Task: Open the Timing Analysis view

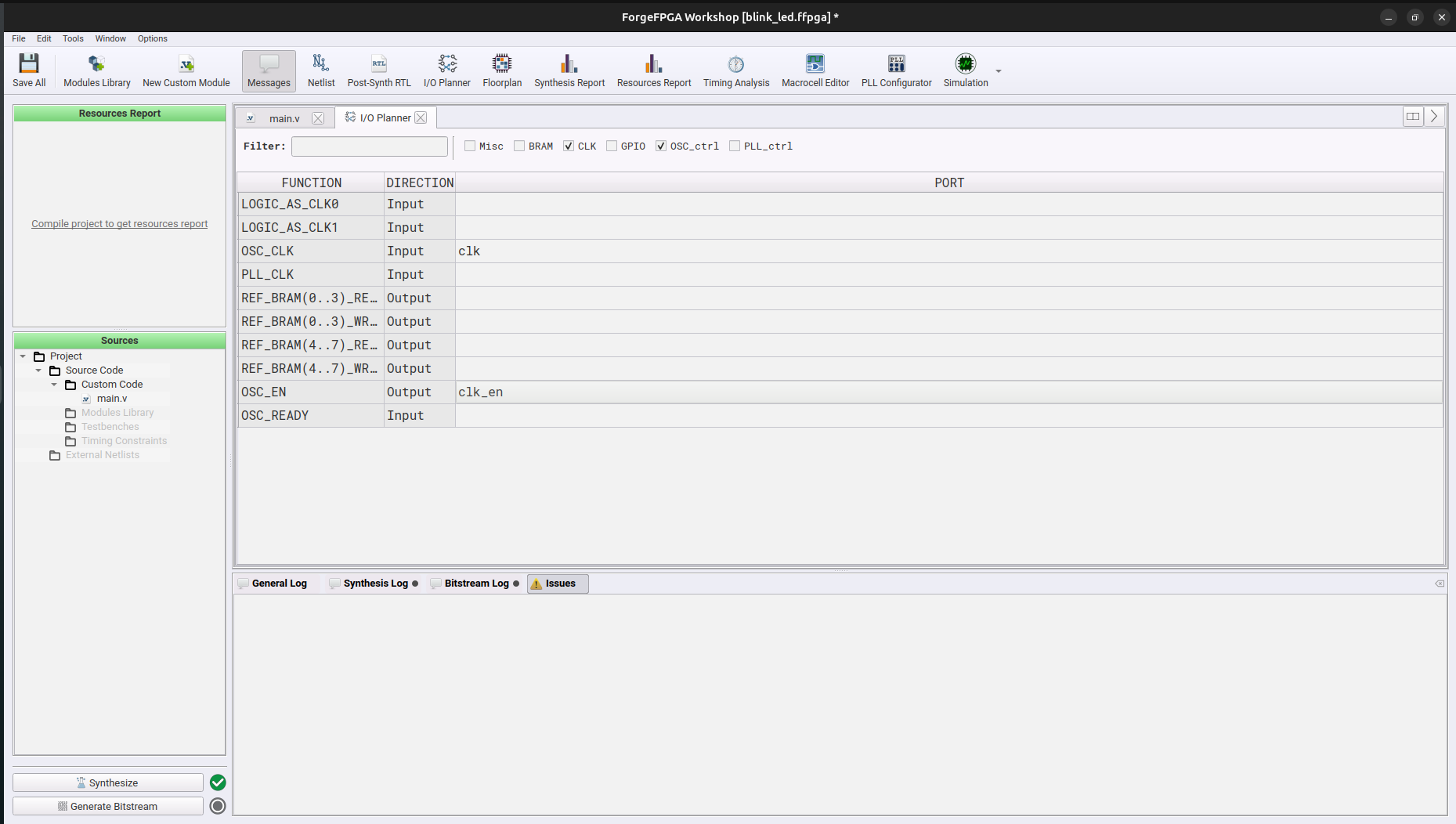Action: pyautogui.click(x=735, y=70)
